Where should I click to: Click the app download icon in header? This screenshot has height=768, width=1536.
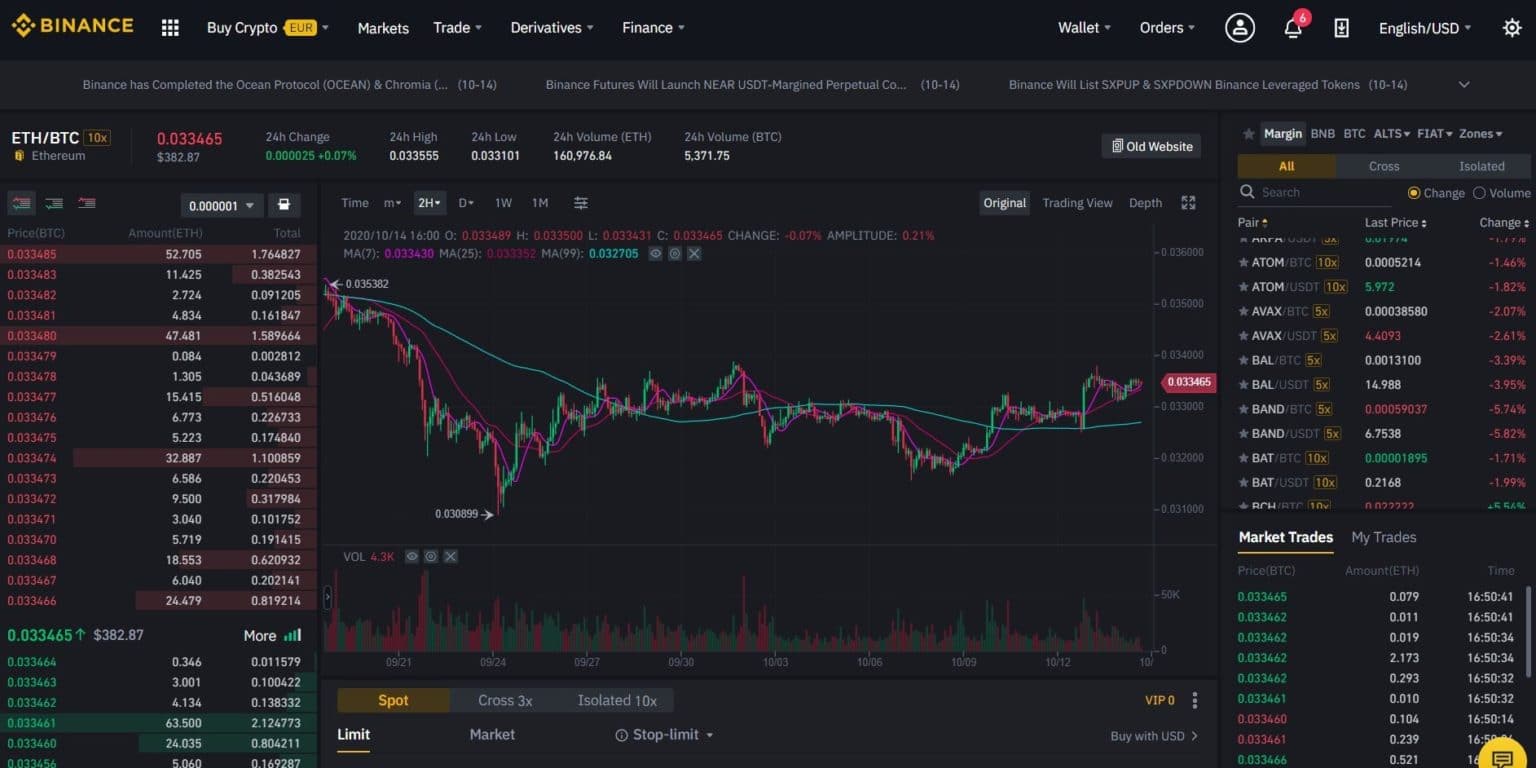(1342, 28)
